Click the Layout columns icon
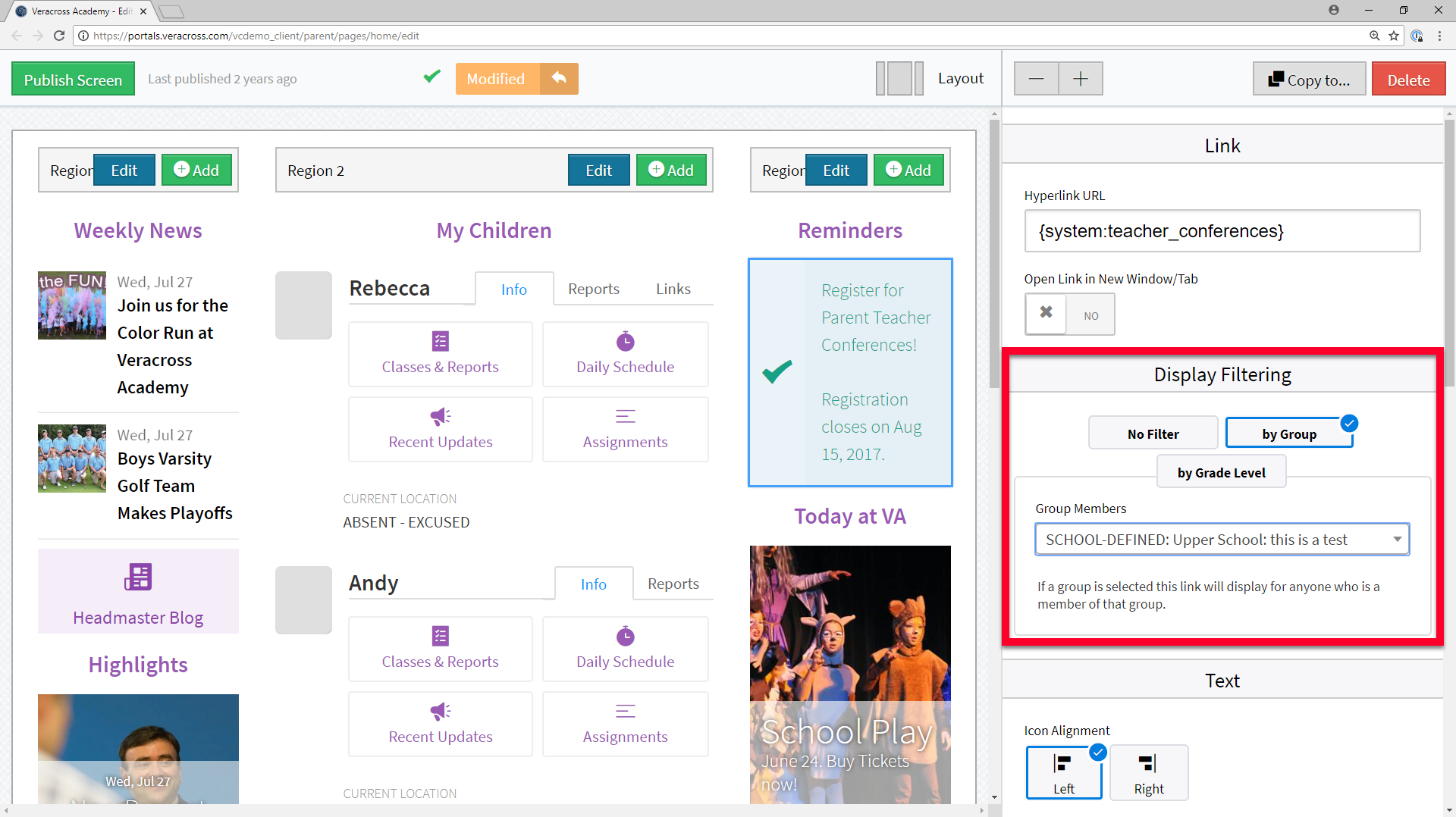This screenshot has height=817, width=1456. click(x=899, y=79)
